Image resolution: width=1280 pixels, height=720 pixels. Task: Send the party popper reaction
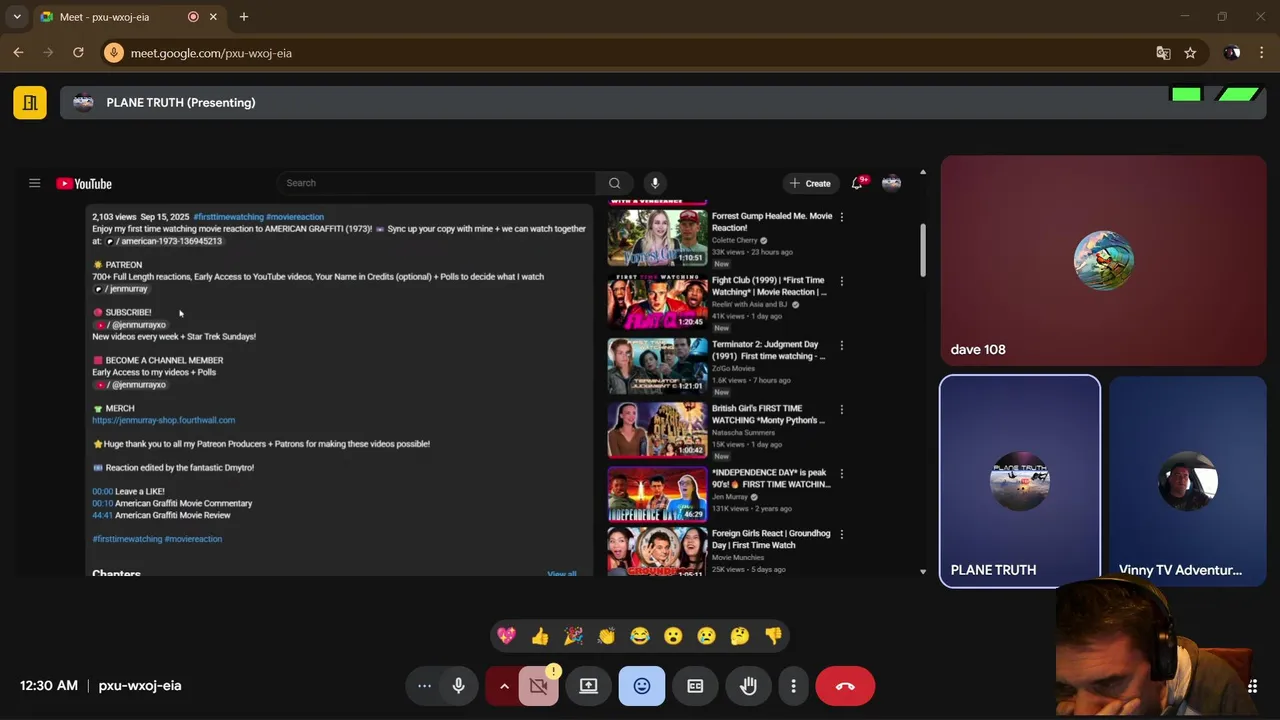coord(573,636)
